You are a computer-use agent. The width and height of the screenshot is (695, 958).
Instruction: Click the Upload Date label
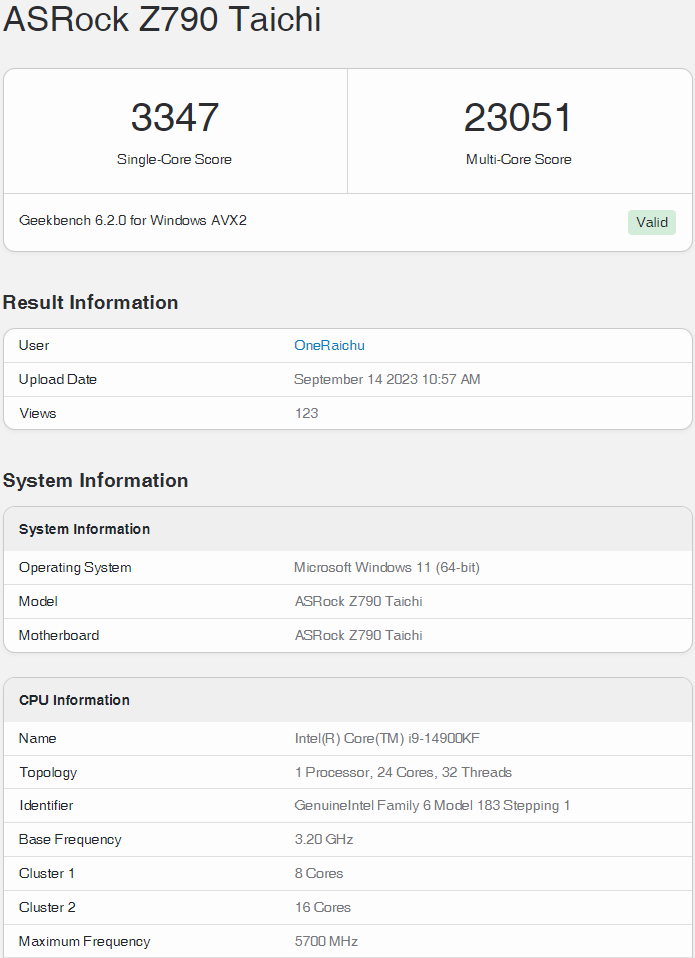pyautogui.click(x=57, y=379)
